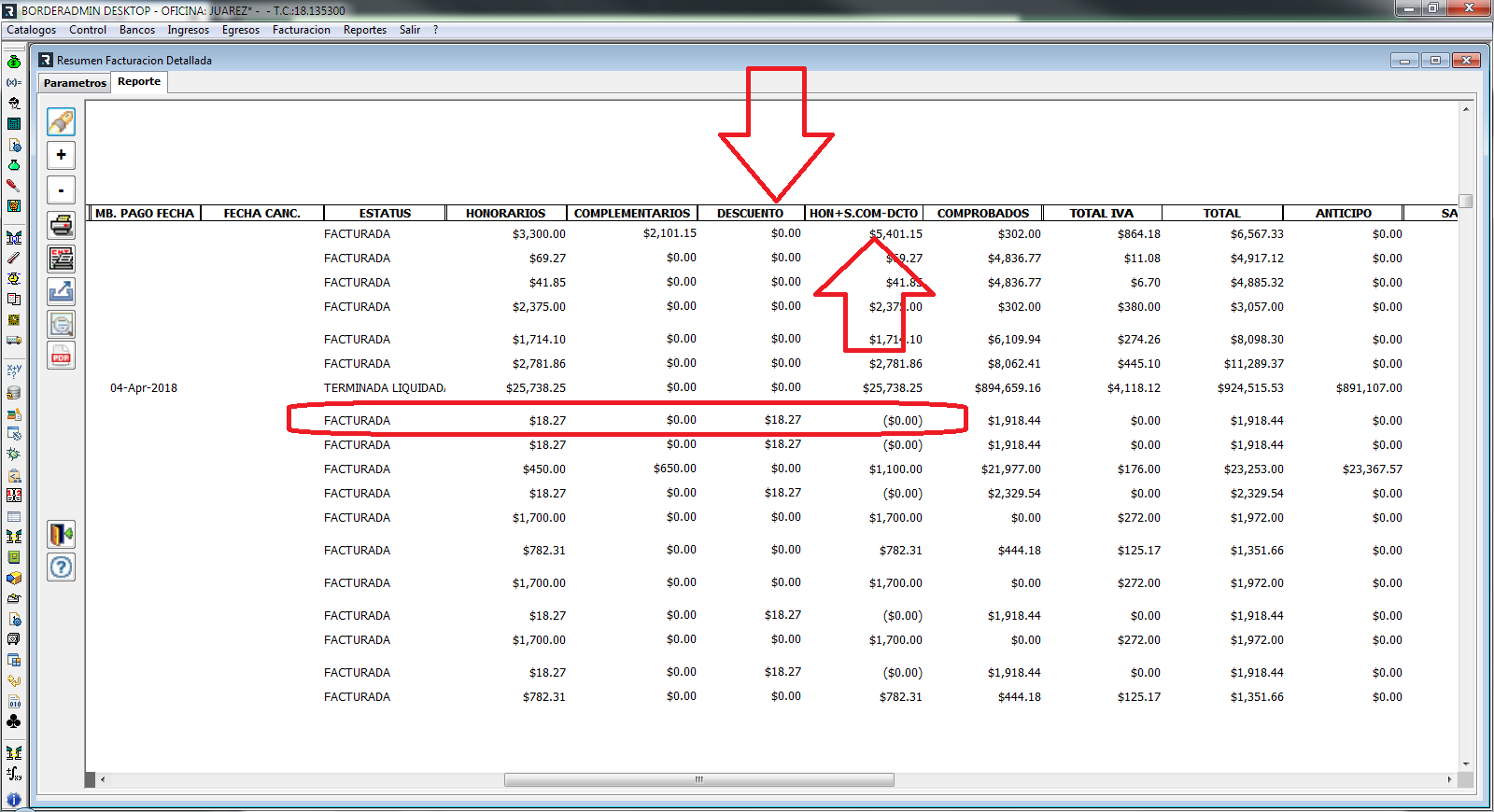
Task: Click the exit door icon
Action: pos(61,535)
